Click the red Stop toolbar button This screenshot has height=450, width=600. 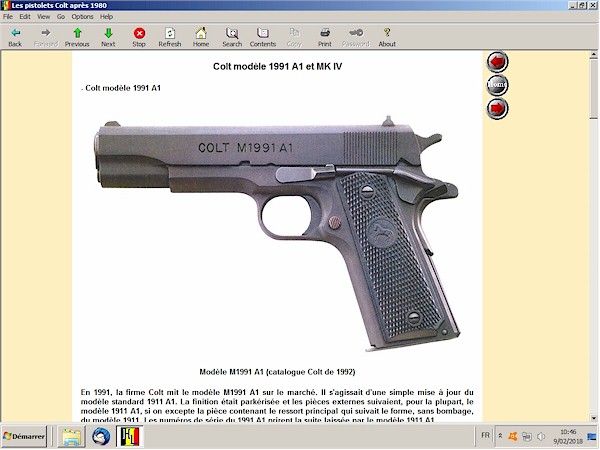pyautogui.click(x=139, y=37)
